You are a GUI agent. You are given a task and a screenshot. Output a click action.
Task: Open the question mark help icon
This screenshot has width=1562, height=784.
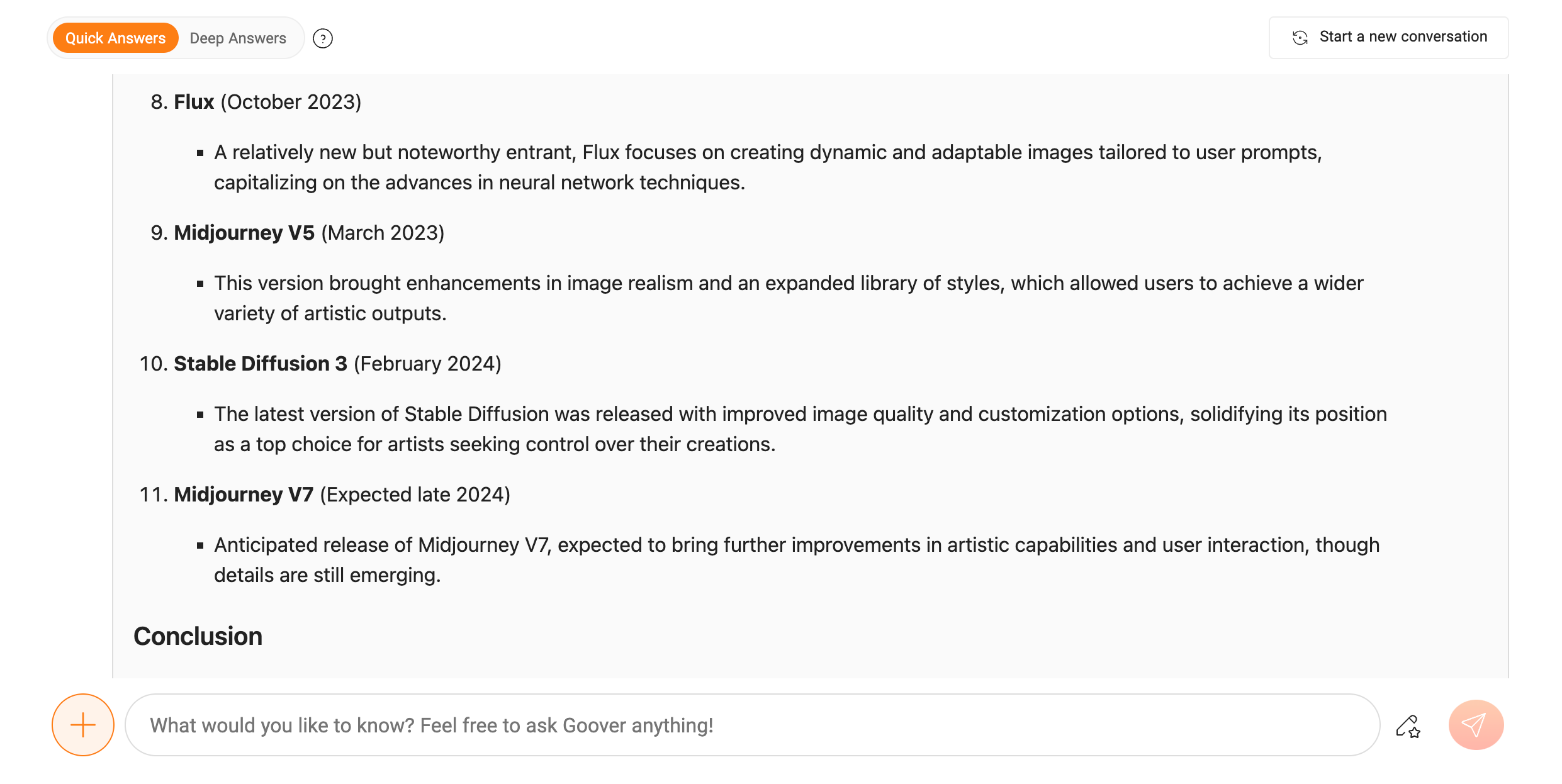(323, 39)
